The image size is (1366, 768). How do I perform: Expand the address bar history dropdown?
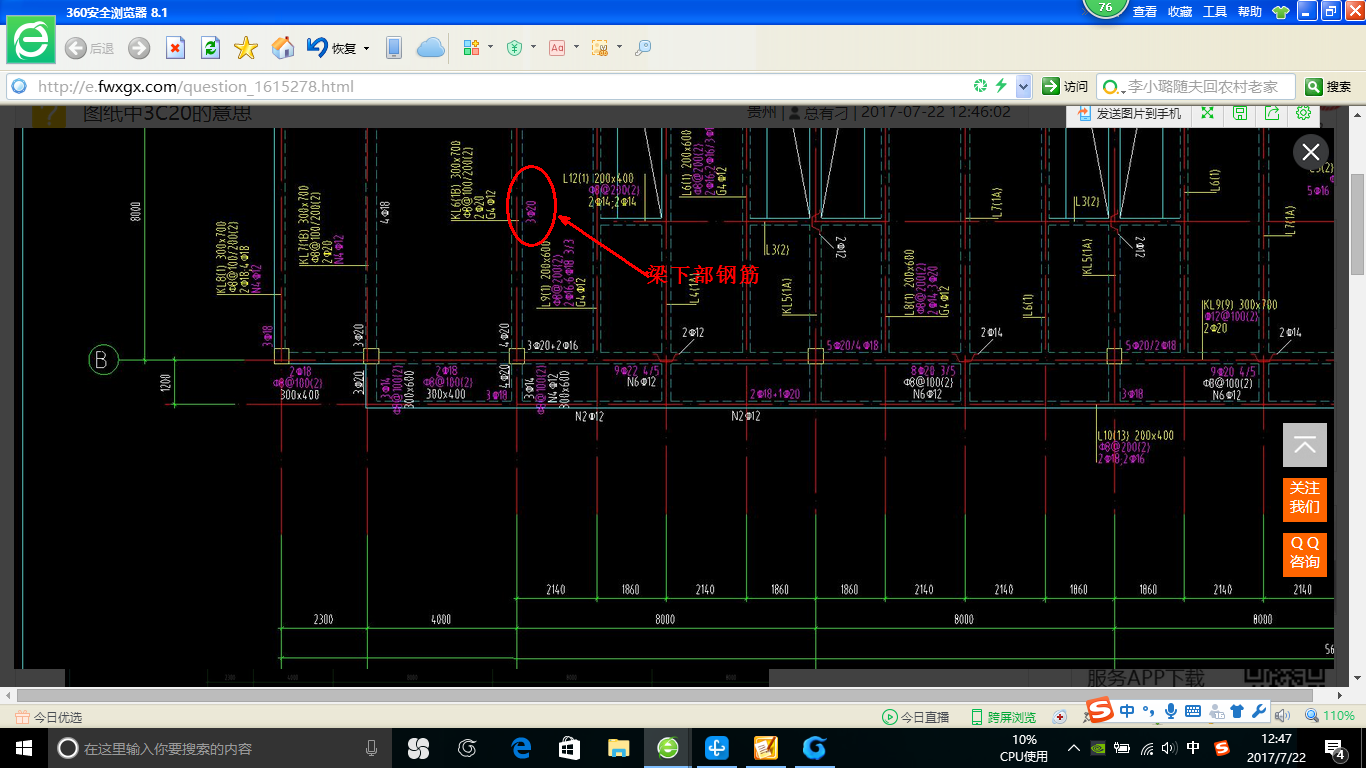click(1023, 87)
